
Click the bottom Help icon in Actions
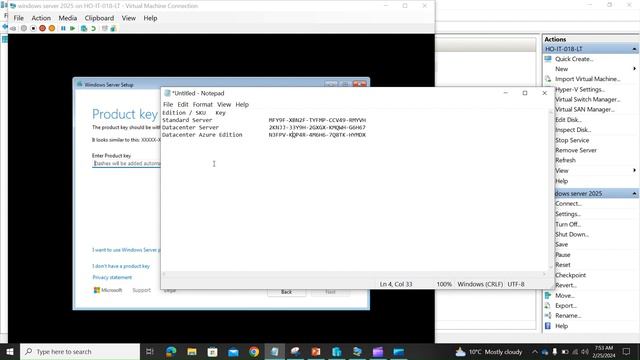click(x=548, y=326)
